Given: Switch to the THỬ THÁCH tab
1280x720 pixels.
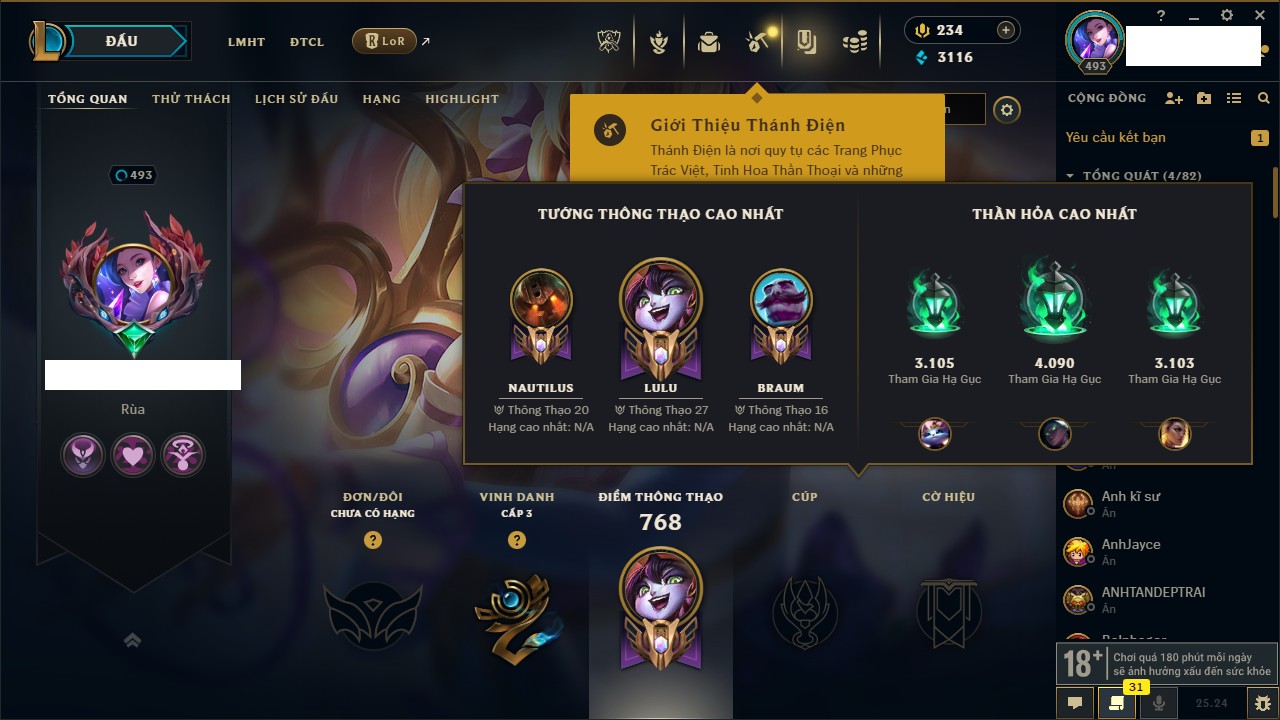Looking at the screenshot, I should tap(191, 99).
